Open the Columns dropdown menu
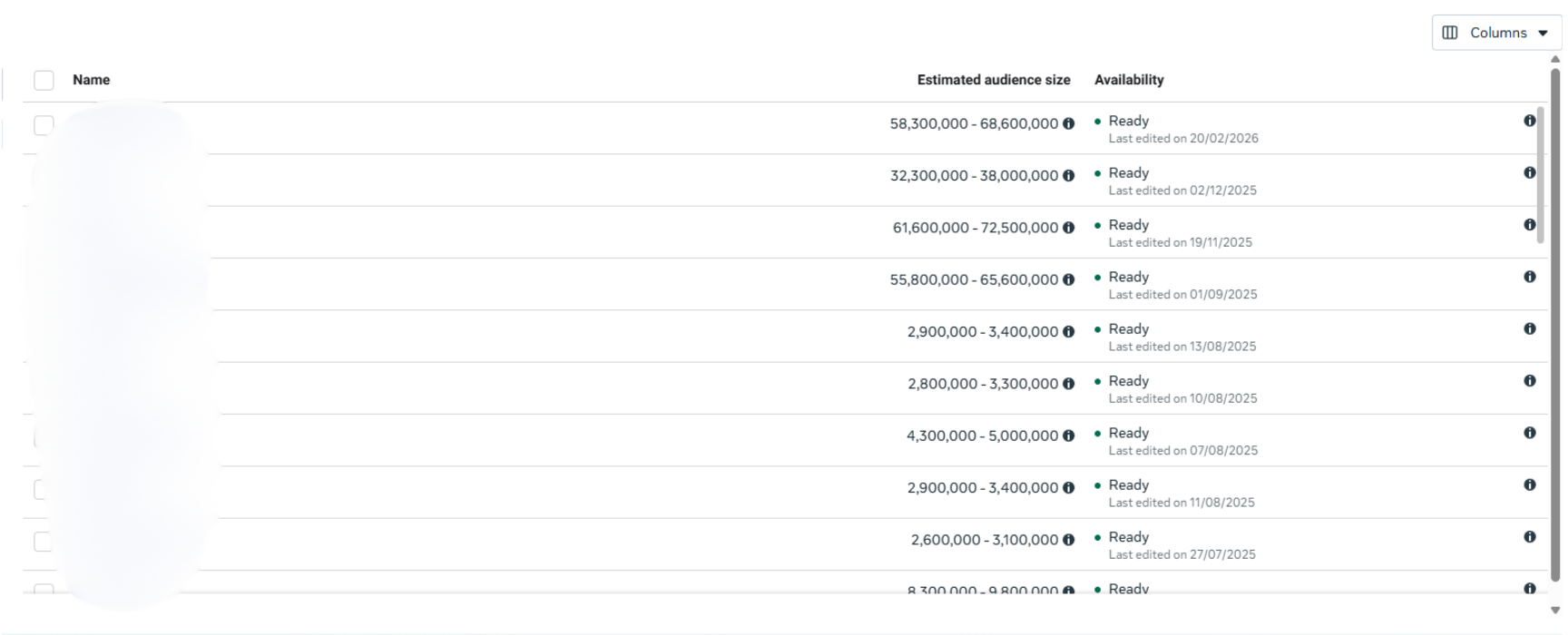This screenshot has width=1568, height=635. pyautogui.click(x=1497, y=33)
